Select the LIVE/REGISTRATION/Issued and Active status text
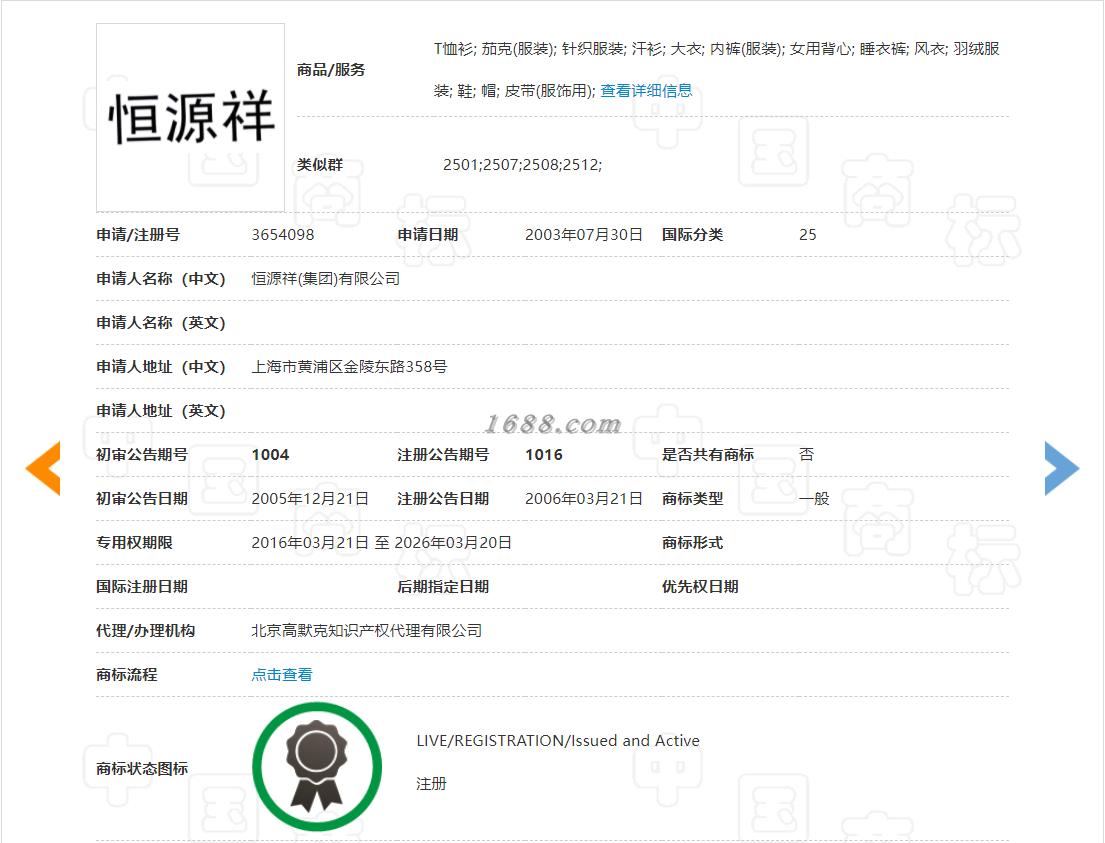Viewport: 1105px width, 843px height. point(558,741)
